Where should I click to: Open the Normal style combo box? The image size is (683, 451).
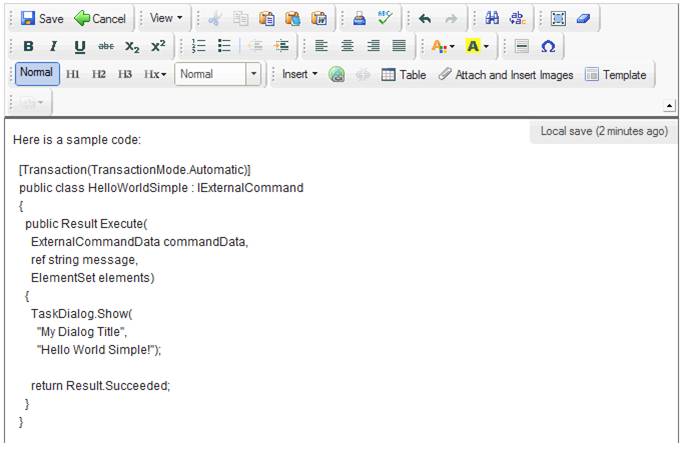(x=218, y=74)
